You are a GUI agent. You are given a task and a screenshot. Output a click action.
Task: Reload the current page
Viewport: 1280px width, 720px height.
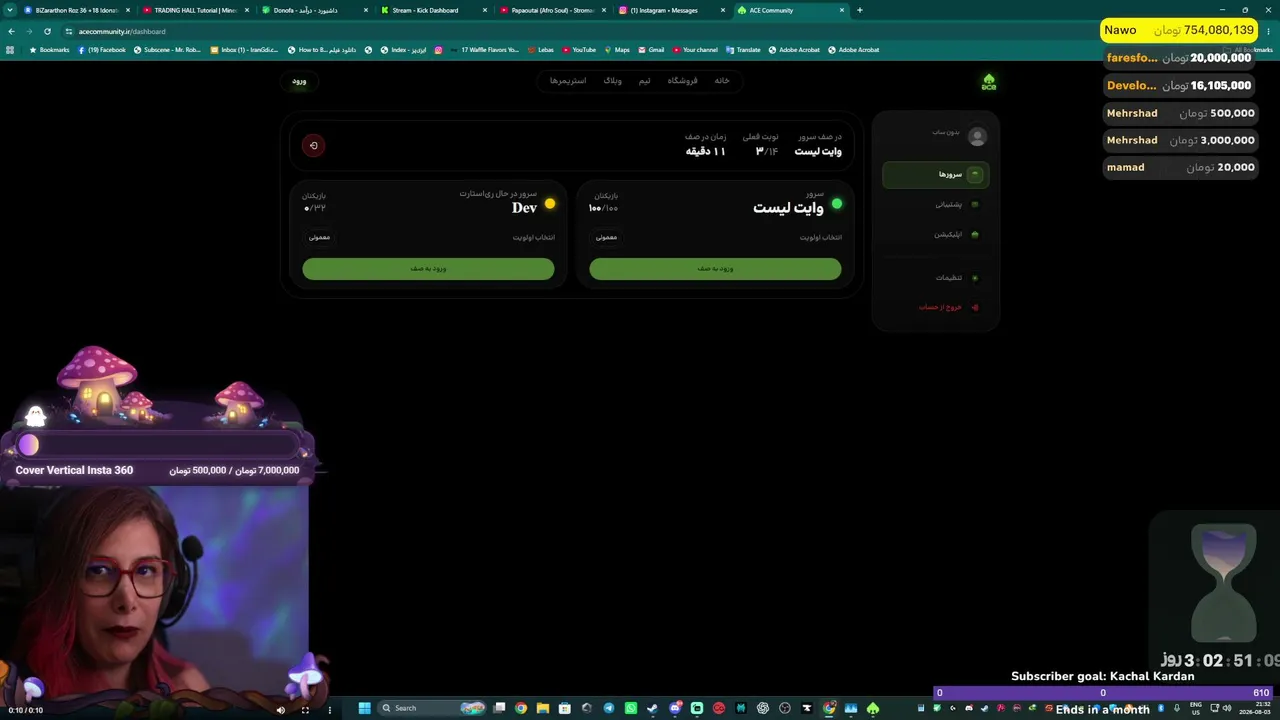(47, 31)
